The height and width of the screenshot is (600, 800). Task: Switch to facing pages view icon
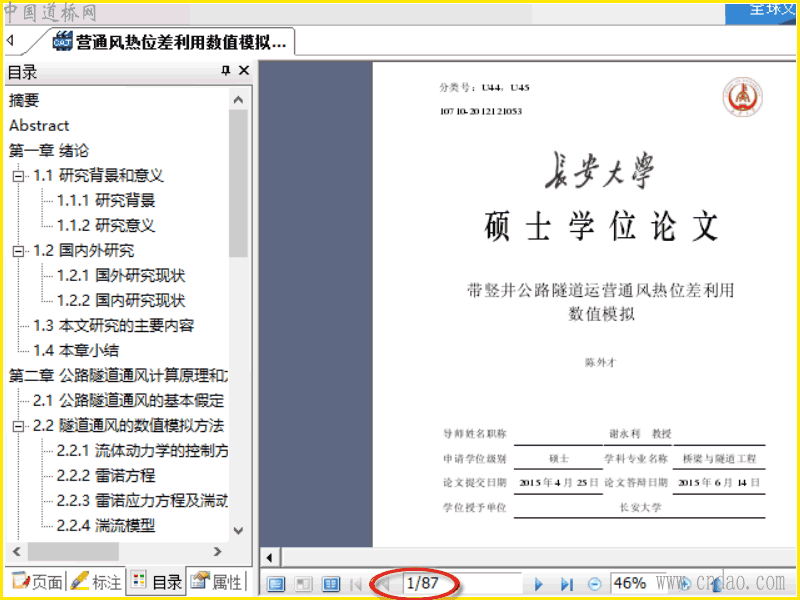pyautogui.click(x=303, y=583)
